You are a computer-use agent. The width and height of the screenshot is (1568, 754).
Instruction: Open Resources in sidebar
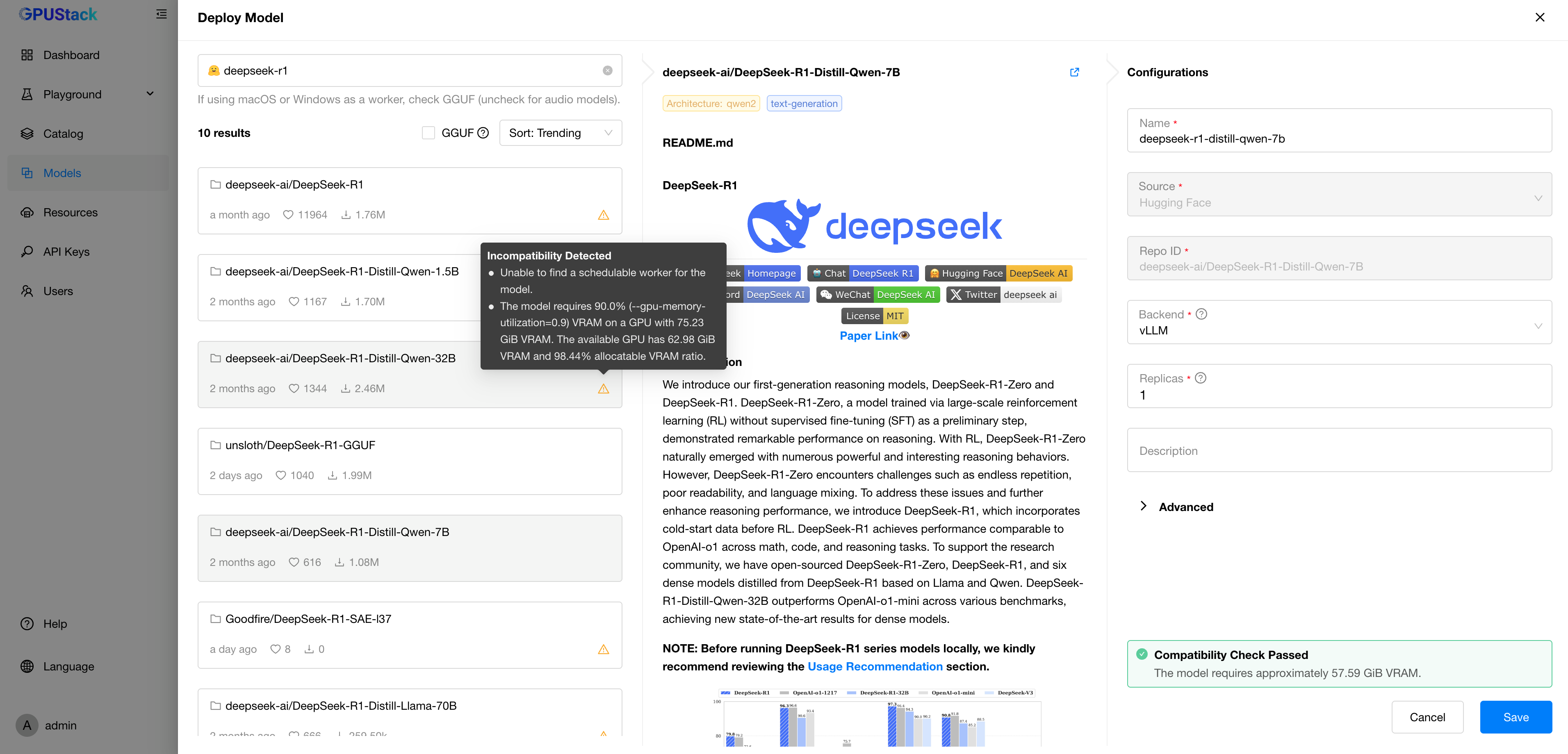point(88,212)
